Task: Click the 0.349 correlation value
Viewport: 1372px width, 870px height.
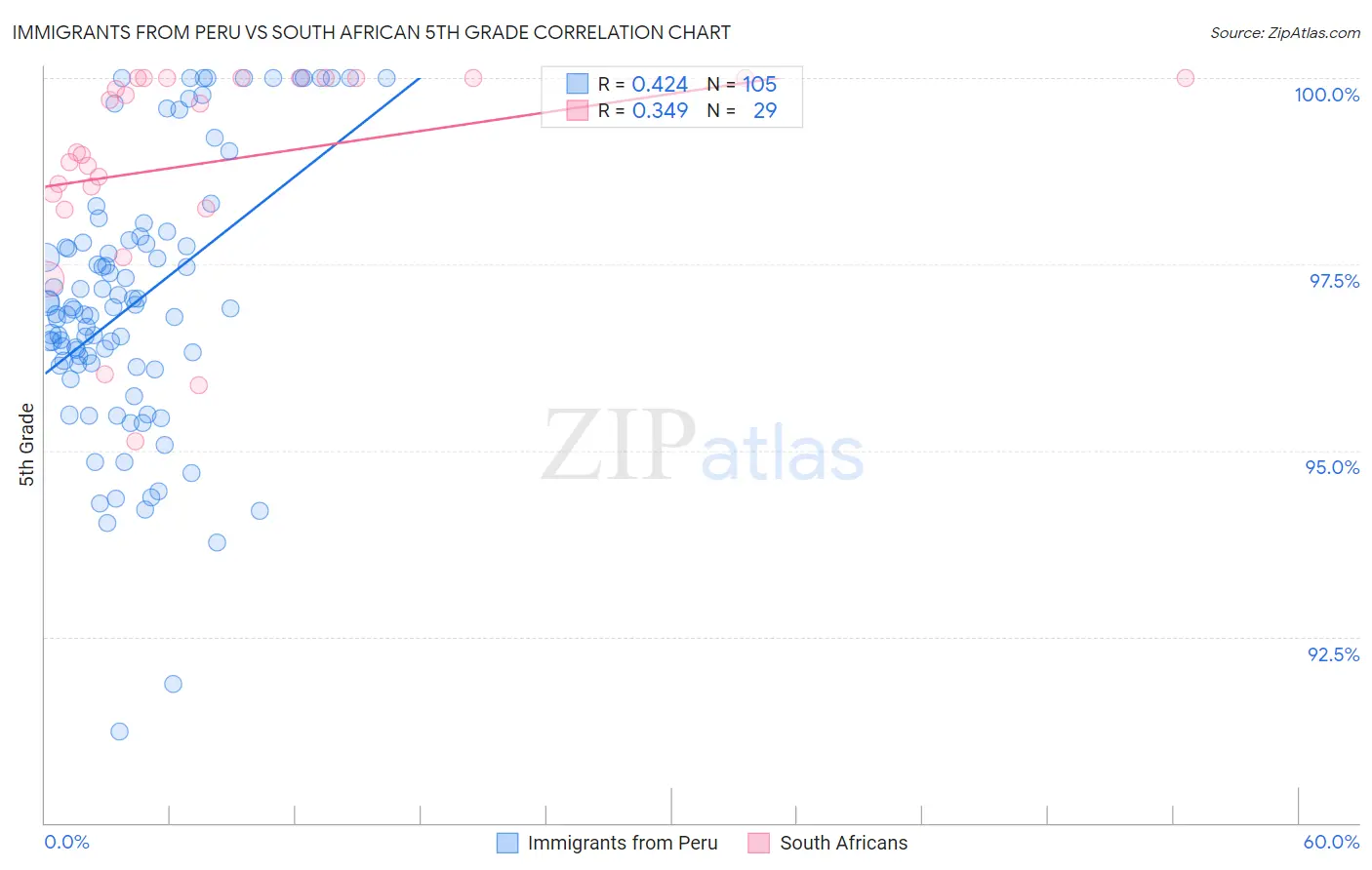Action: point(660,110)
